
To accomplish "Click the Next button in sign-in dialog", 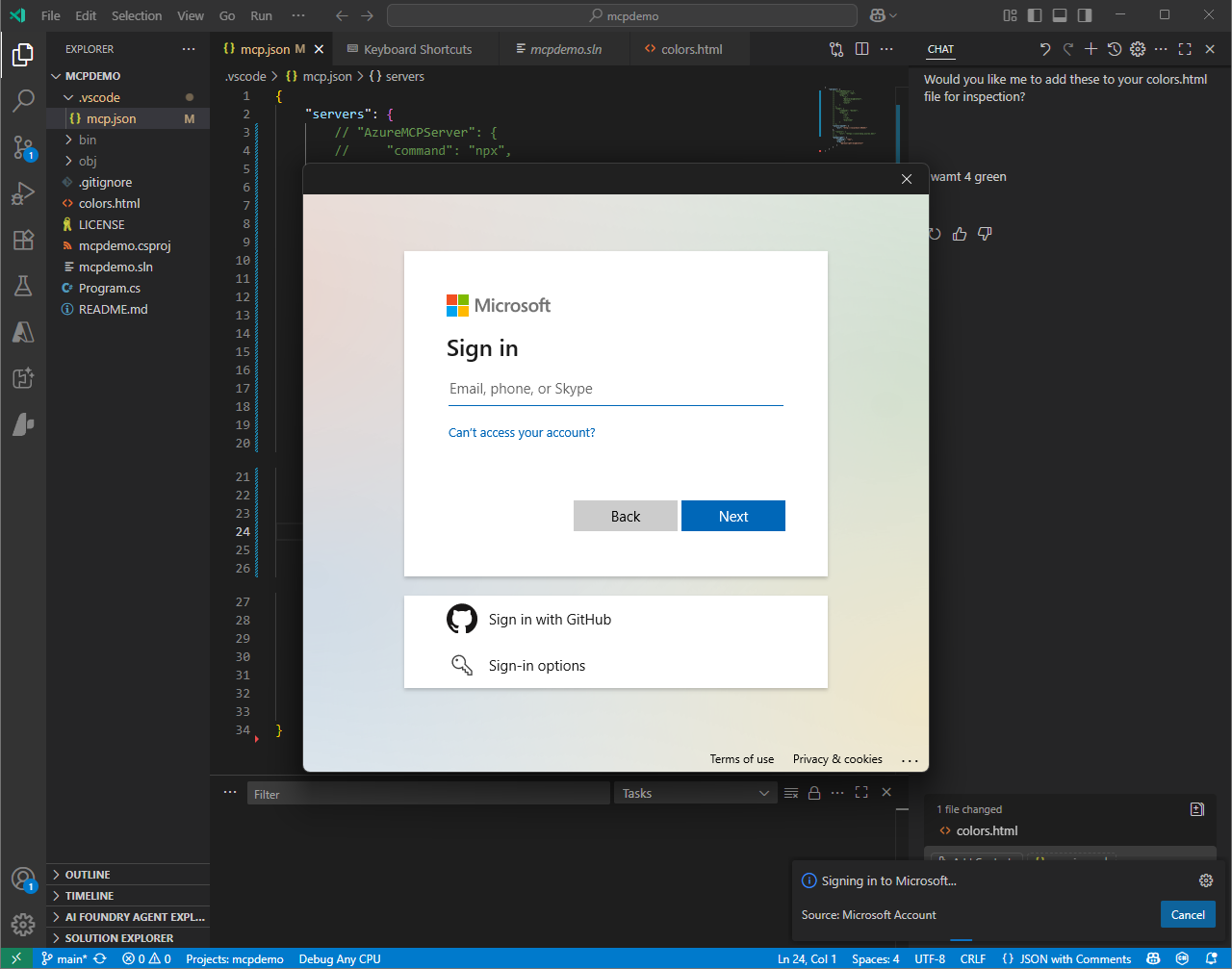I will tap(732, 516).
